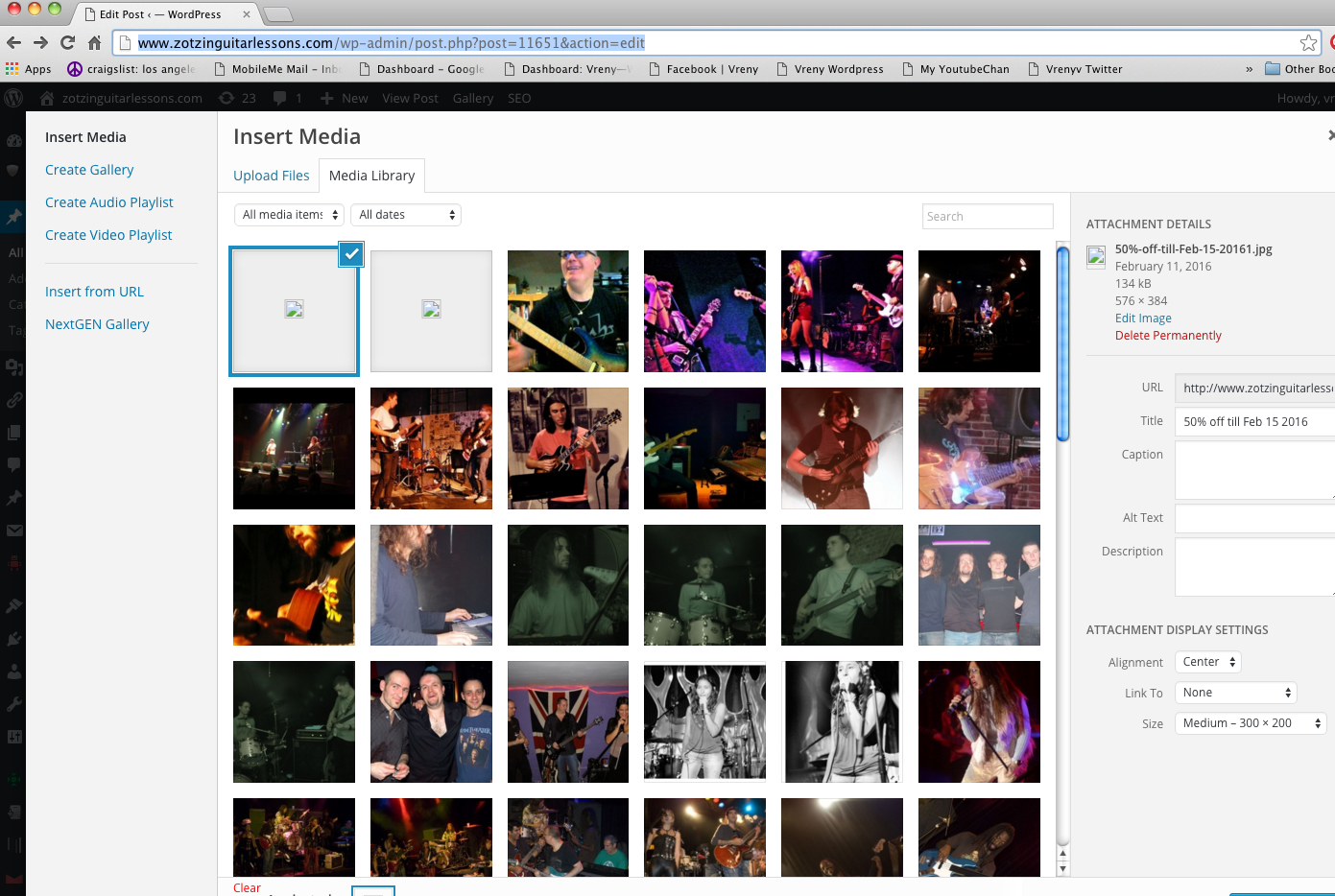Go back with browser back arrow

click(x=13, y=42)
